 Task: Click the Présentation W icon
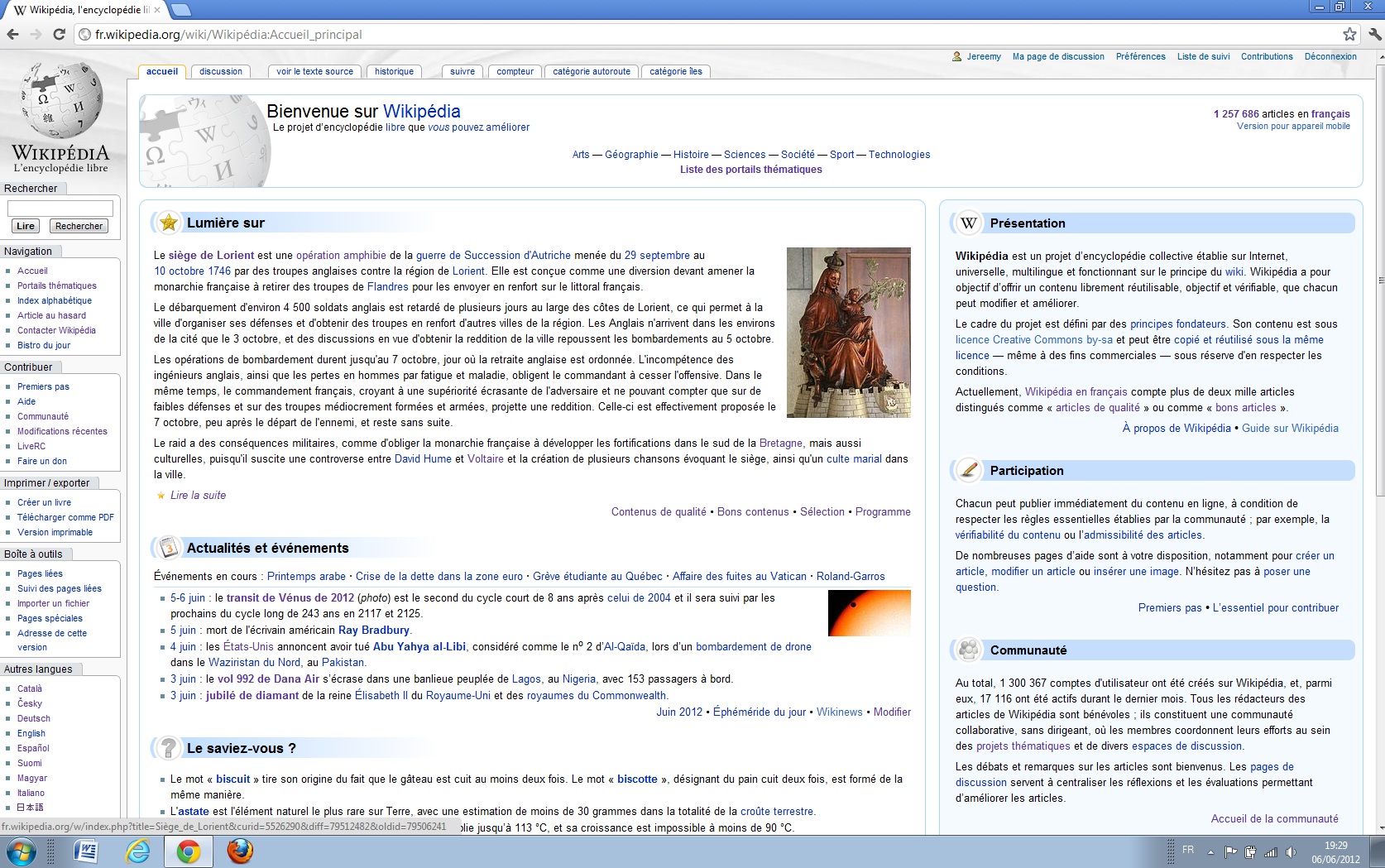969,223
